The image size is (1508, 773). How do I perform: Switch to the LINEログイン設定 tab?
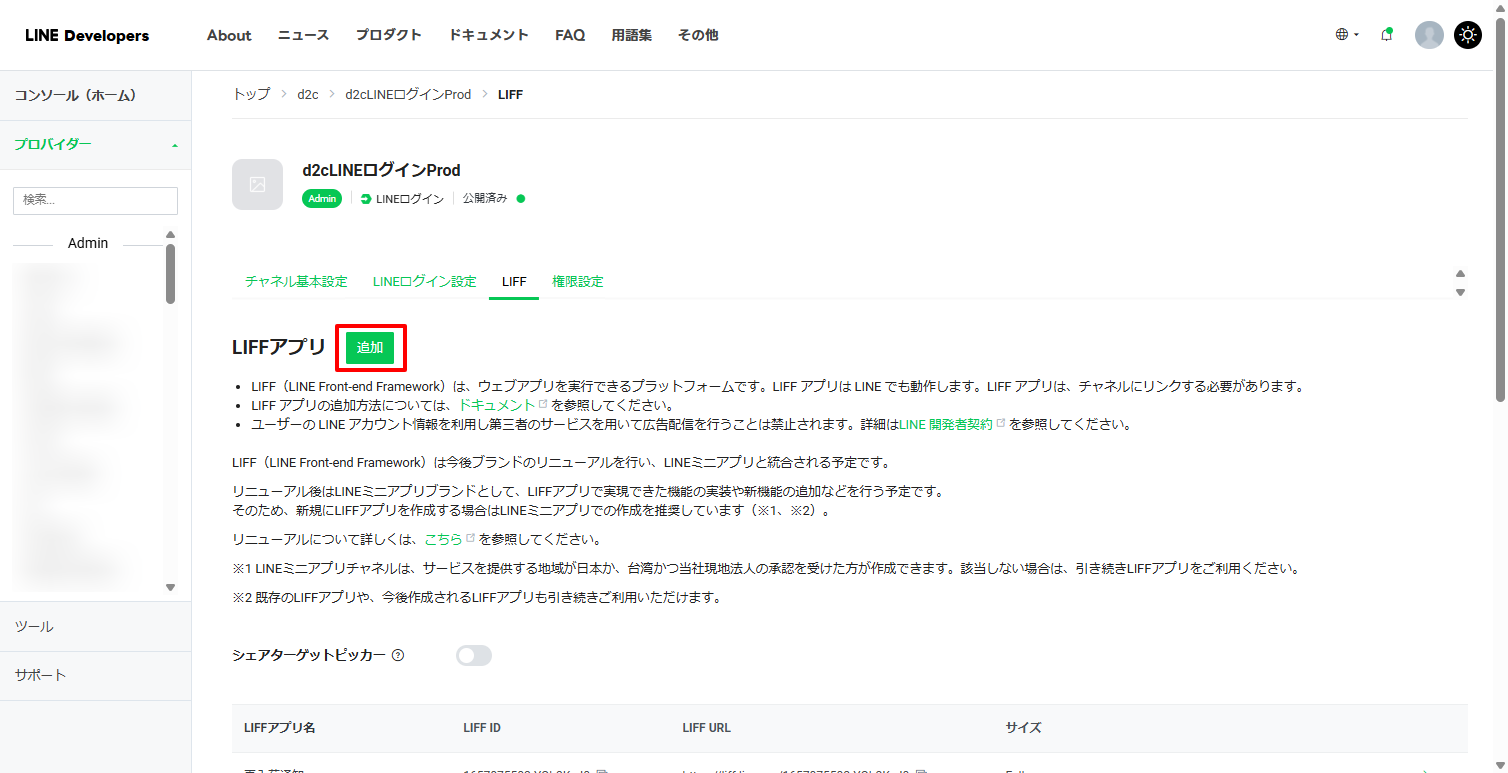425,282
